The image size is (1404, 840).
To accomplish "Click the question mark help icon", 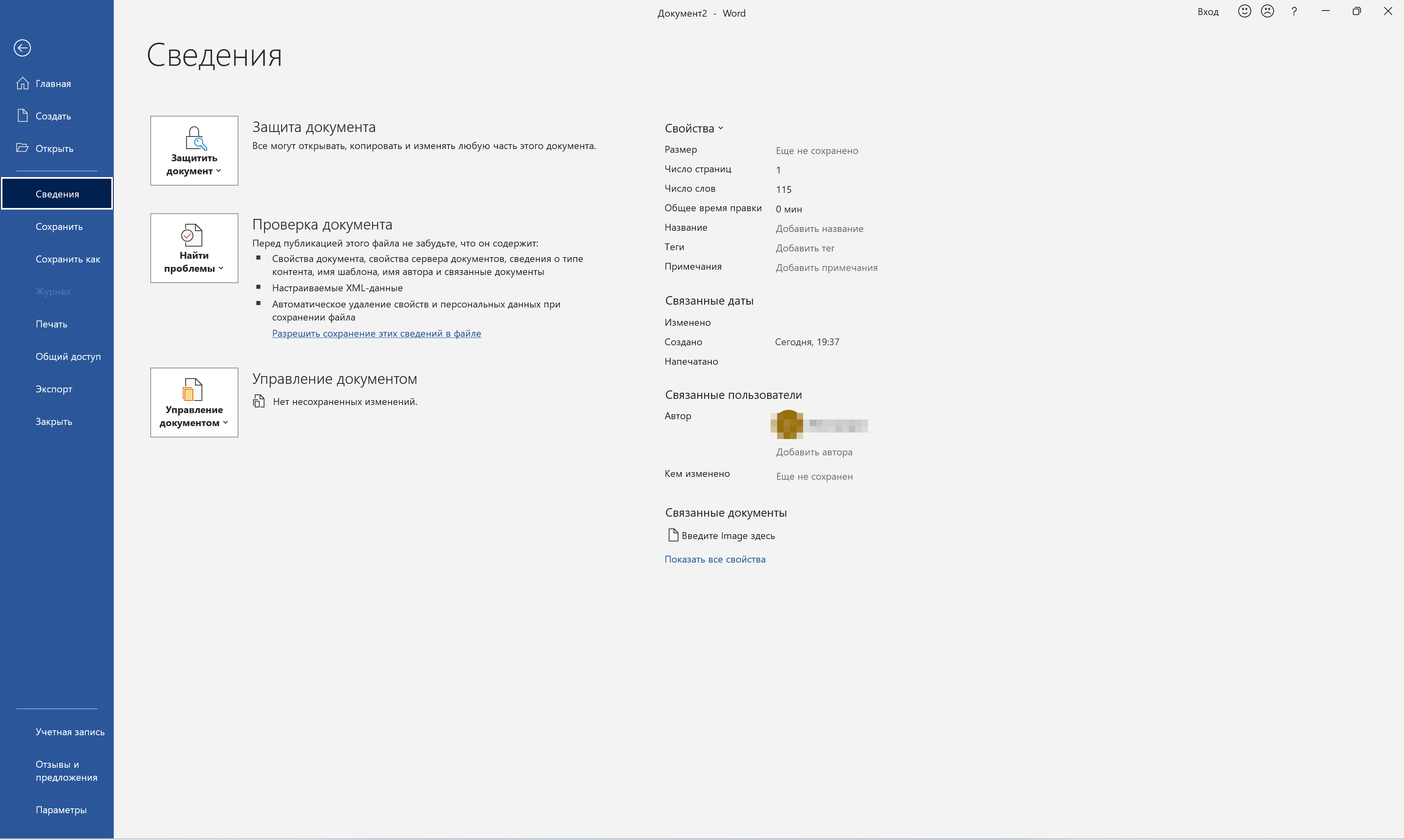I will tap(1293, 11).
